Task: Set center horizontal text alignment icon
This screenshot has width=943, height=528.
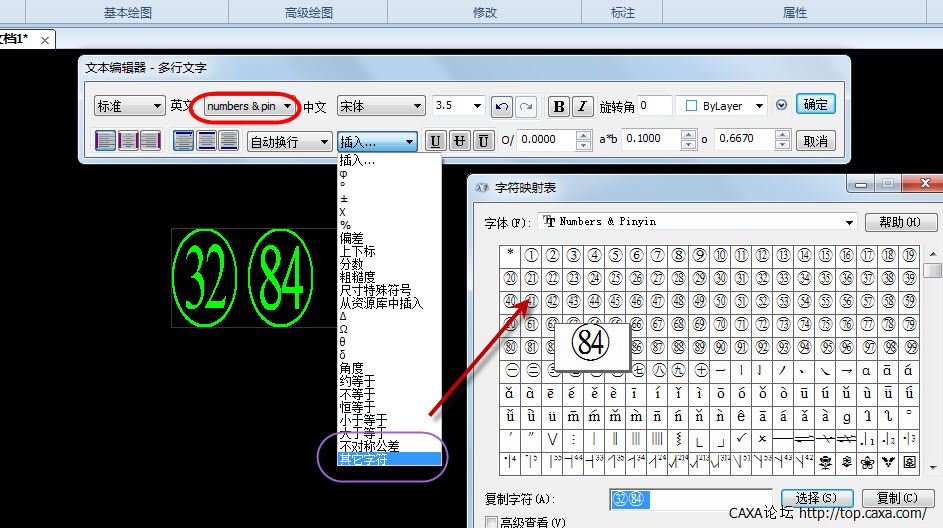Action: 127,141
